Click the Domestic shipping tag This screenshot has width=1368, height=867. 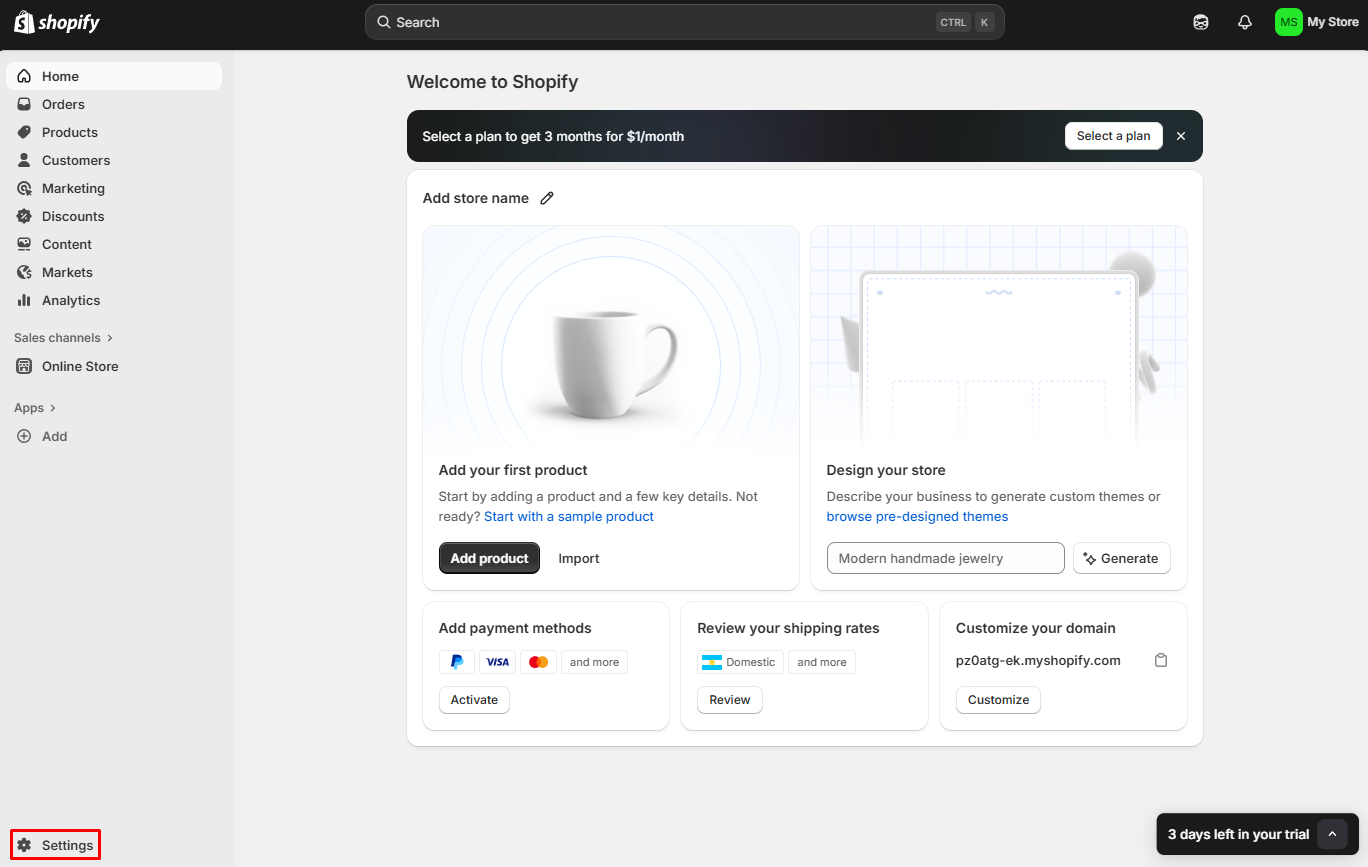click(x=740, y=662)
